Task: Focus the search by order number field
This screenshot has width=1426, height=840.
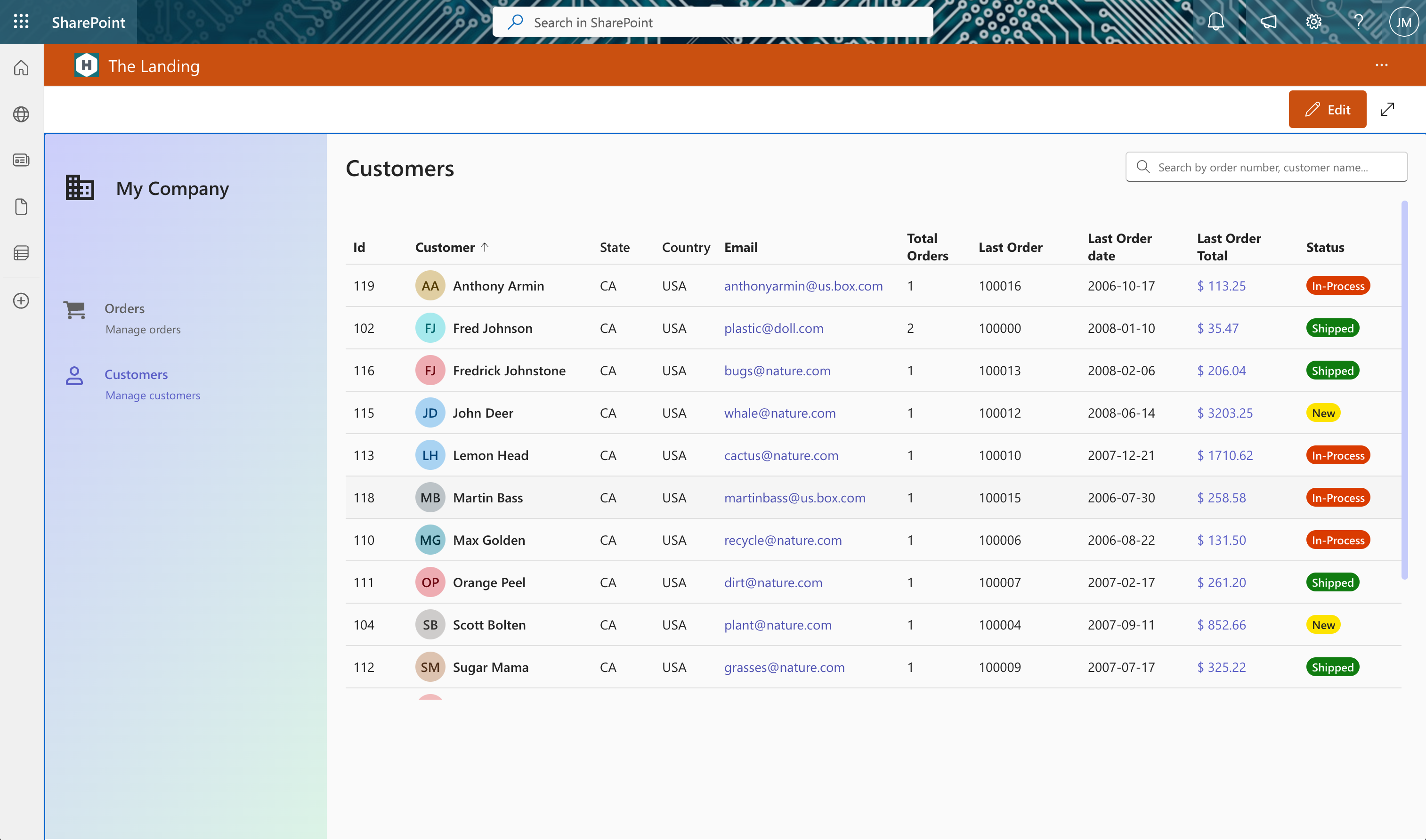Action: 1266,167
